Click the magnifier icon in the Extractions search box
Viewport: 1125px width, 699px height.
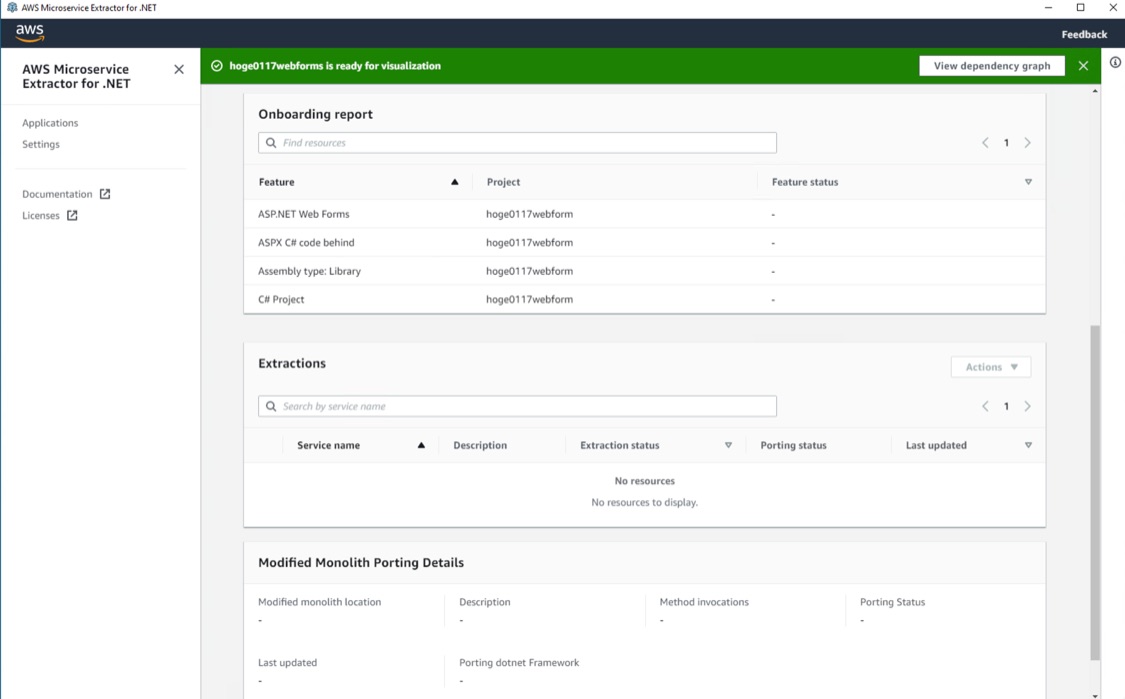pyautogui.click(x=270, y=405)
